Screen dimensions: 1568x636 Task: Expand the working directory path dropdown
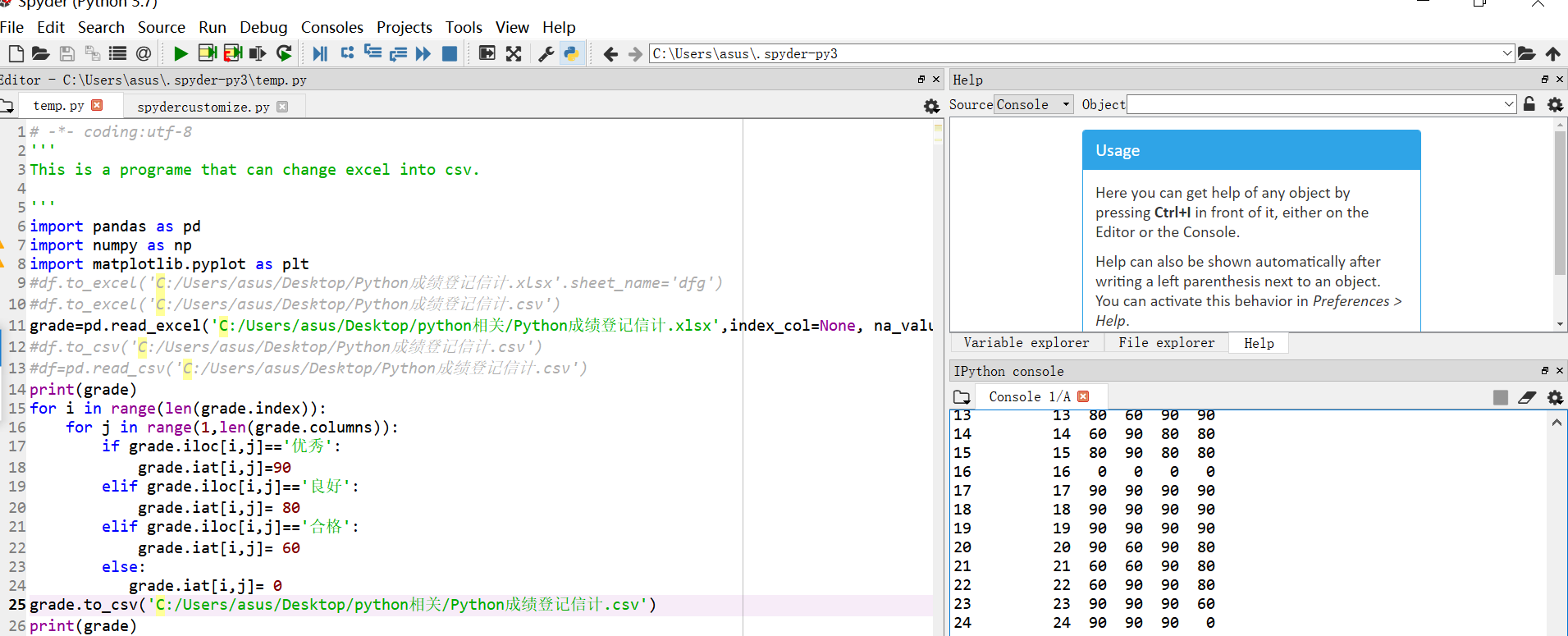pyautogui.click(x=1506, y=54)
